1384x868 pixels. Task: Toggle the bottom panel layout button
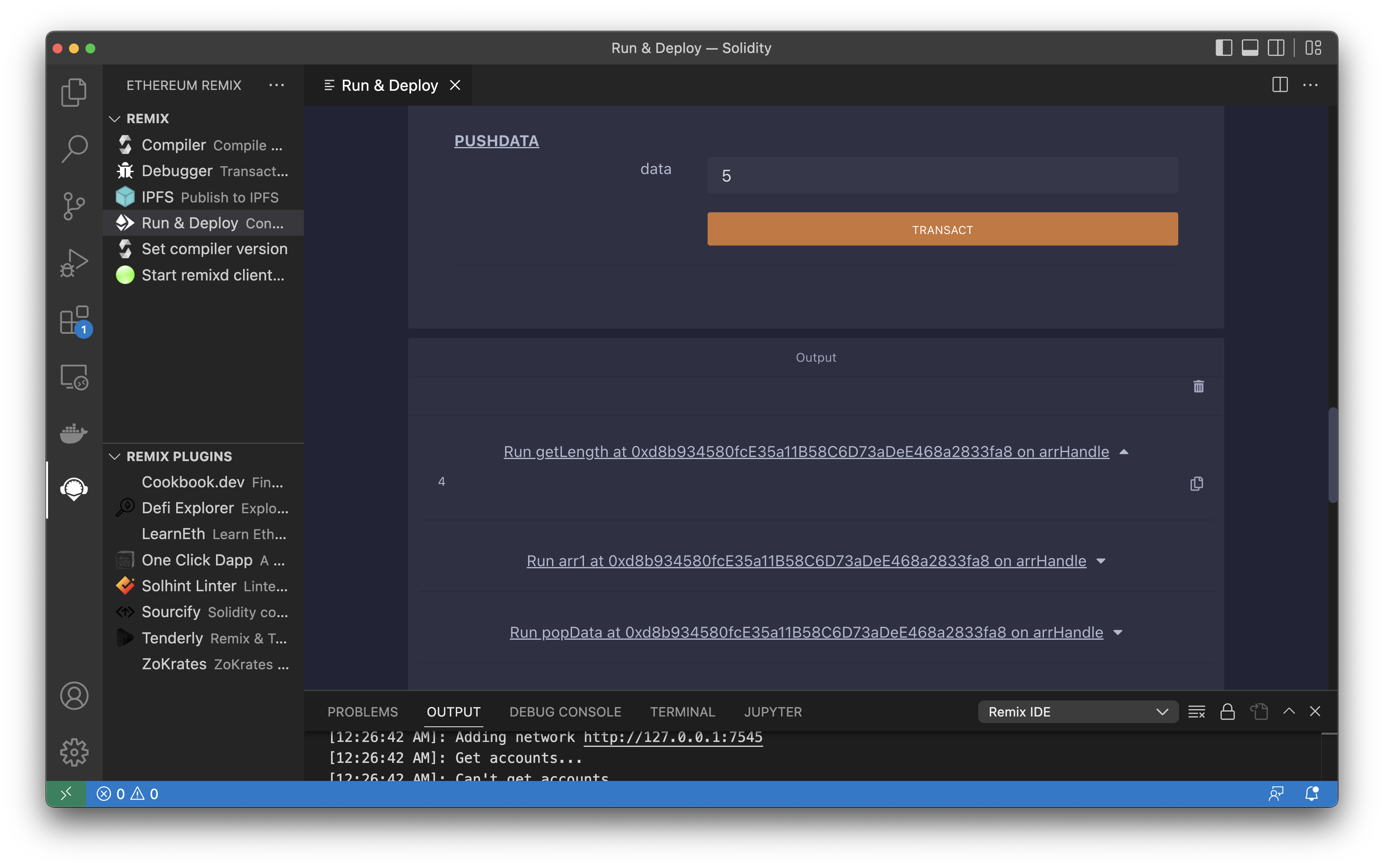[1250, 48]
